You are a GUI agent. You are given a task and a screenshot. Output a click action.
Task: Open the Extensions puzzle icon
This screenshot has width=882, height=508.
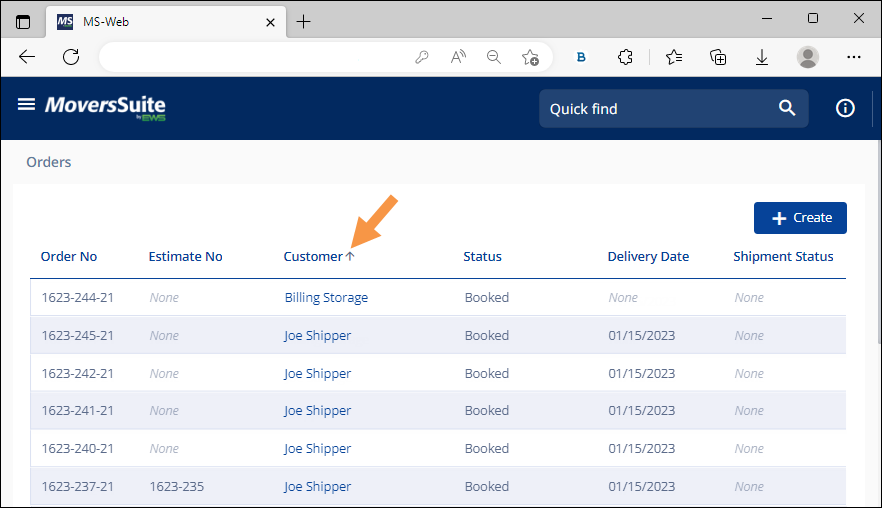(x=625, y=57)
